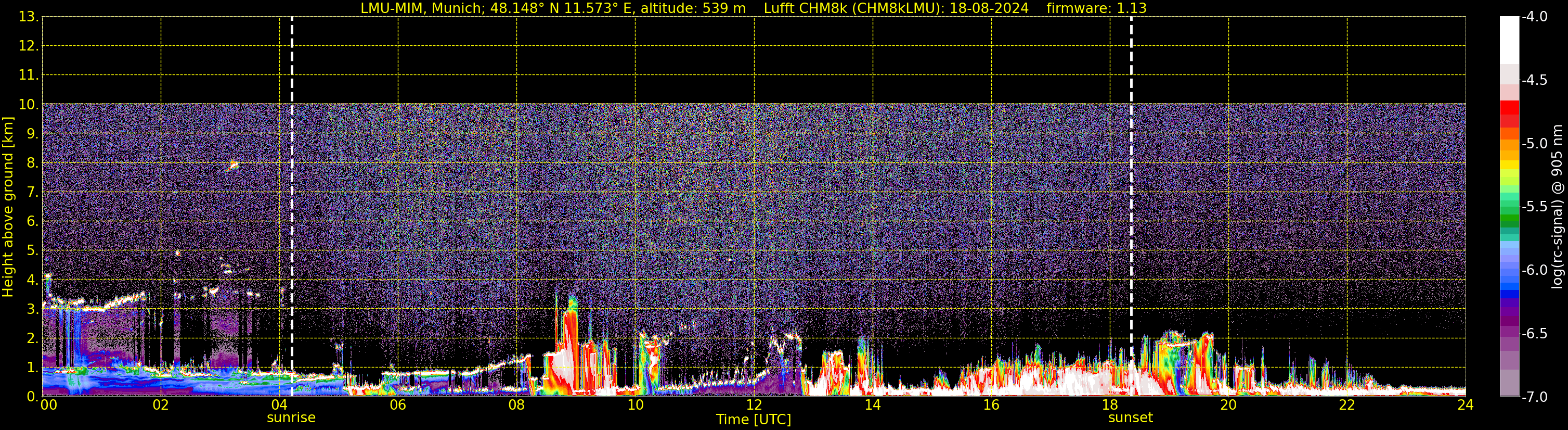Click the small bright echo at 8 km near 03 UTC

233,165
